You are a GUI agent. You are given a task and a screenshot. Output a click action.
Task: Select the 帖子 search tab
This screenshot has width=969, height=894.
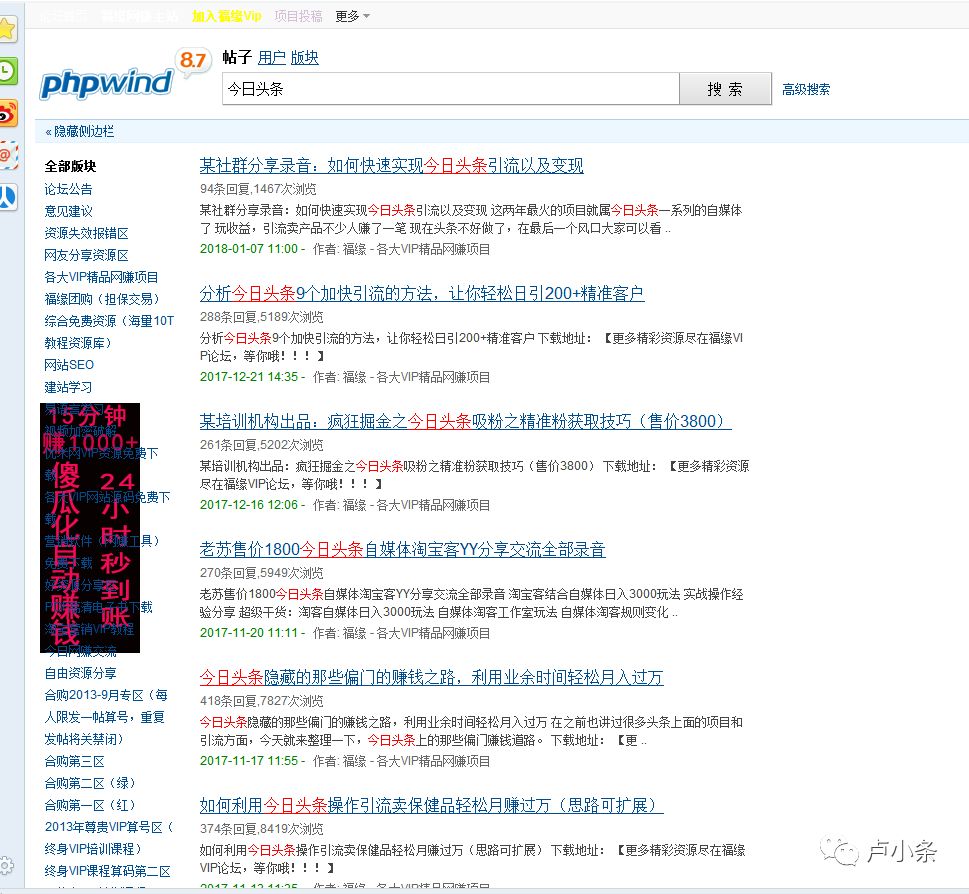[x=237, y=57]
